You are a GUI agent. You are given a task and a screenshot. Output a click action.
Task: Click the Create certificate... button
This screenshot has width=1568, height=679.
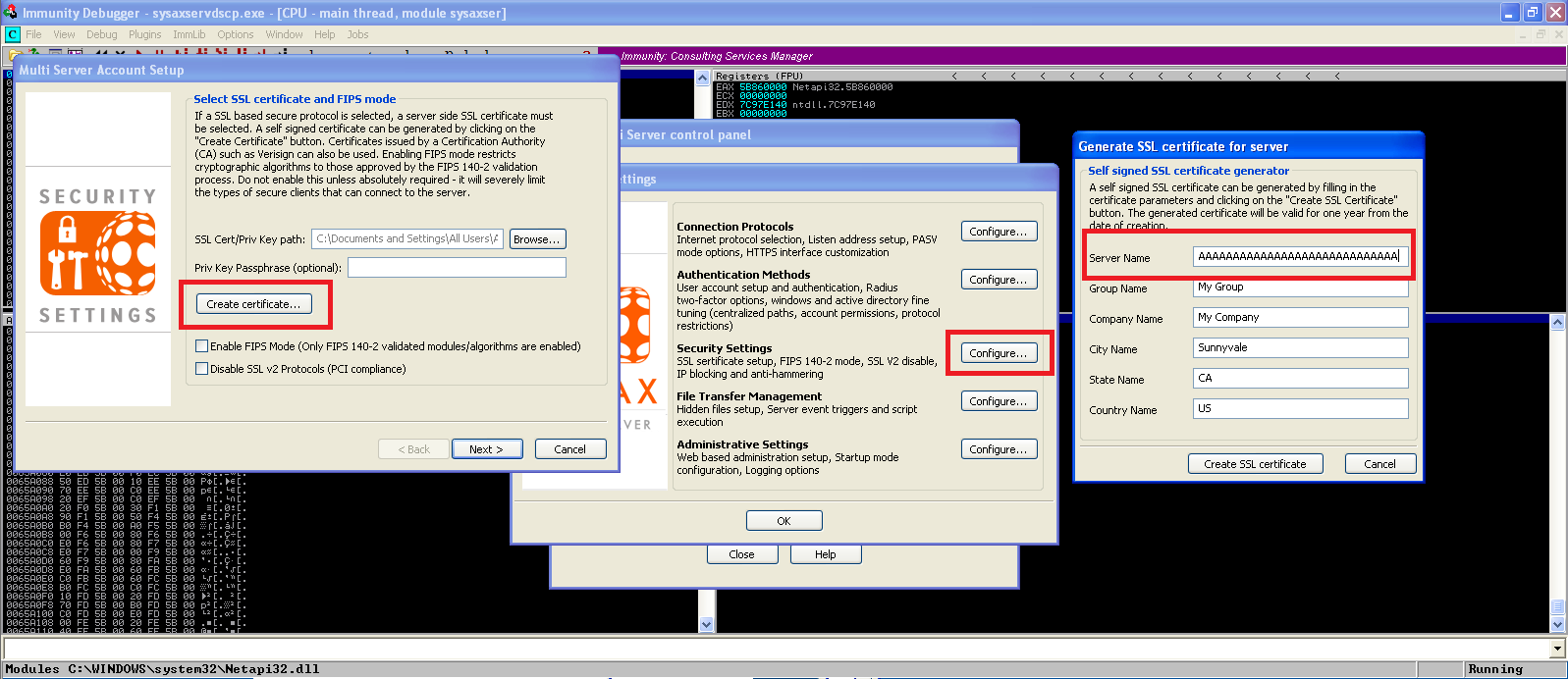coord(253,304)
